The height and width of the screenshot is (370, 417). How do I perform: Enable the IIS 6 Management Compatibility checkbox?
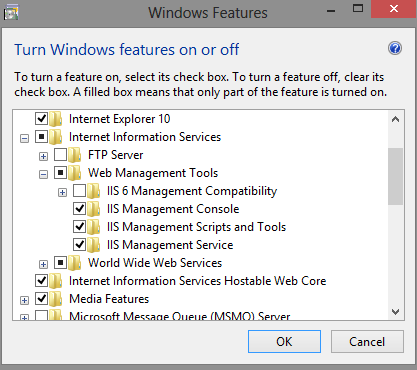coord(79,191)
